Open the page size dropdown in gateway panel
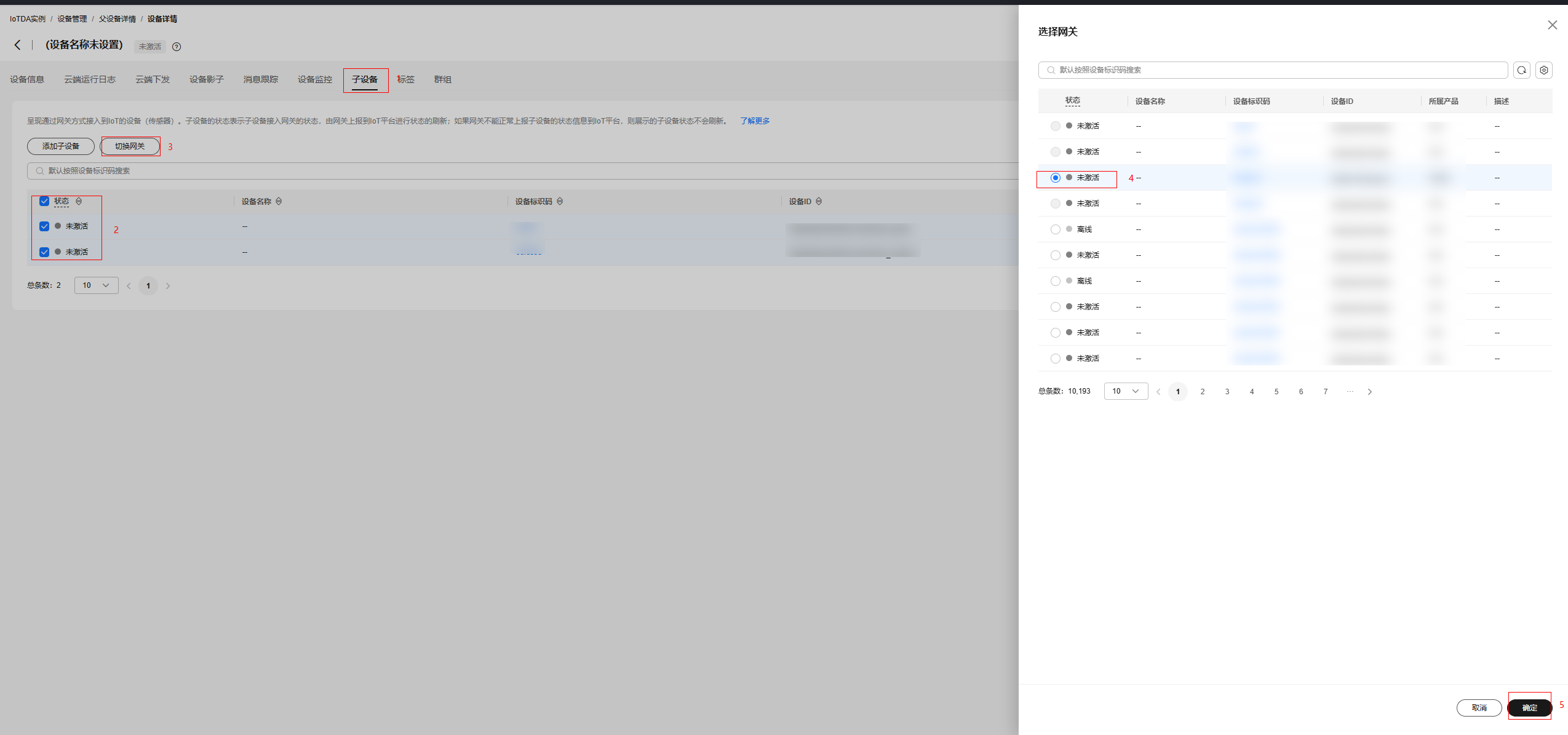The height and width of the screenshot is (735, 1568). pos(1126,391)
